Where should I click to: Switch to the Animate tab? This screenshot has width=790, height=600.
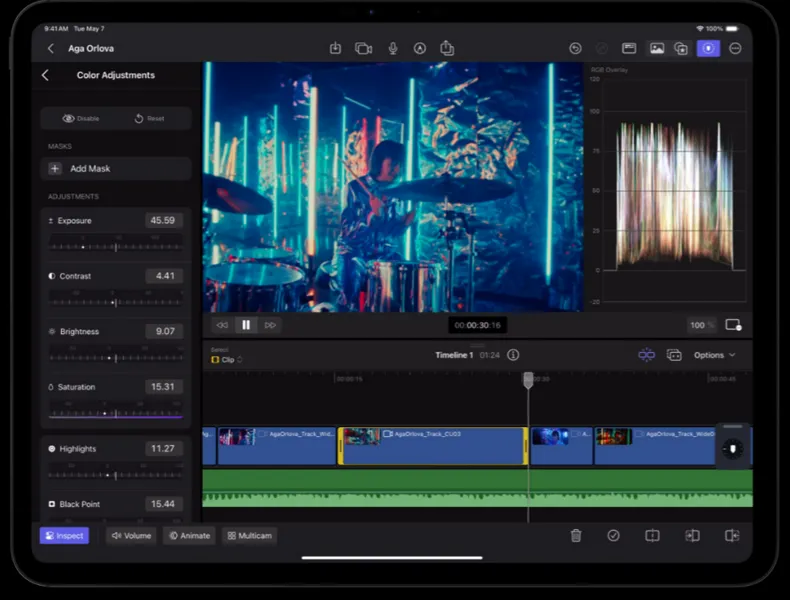click(189, 536)
